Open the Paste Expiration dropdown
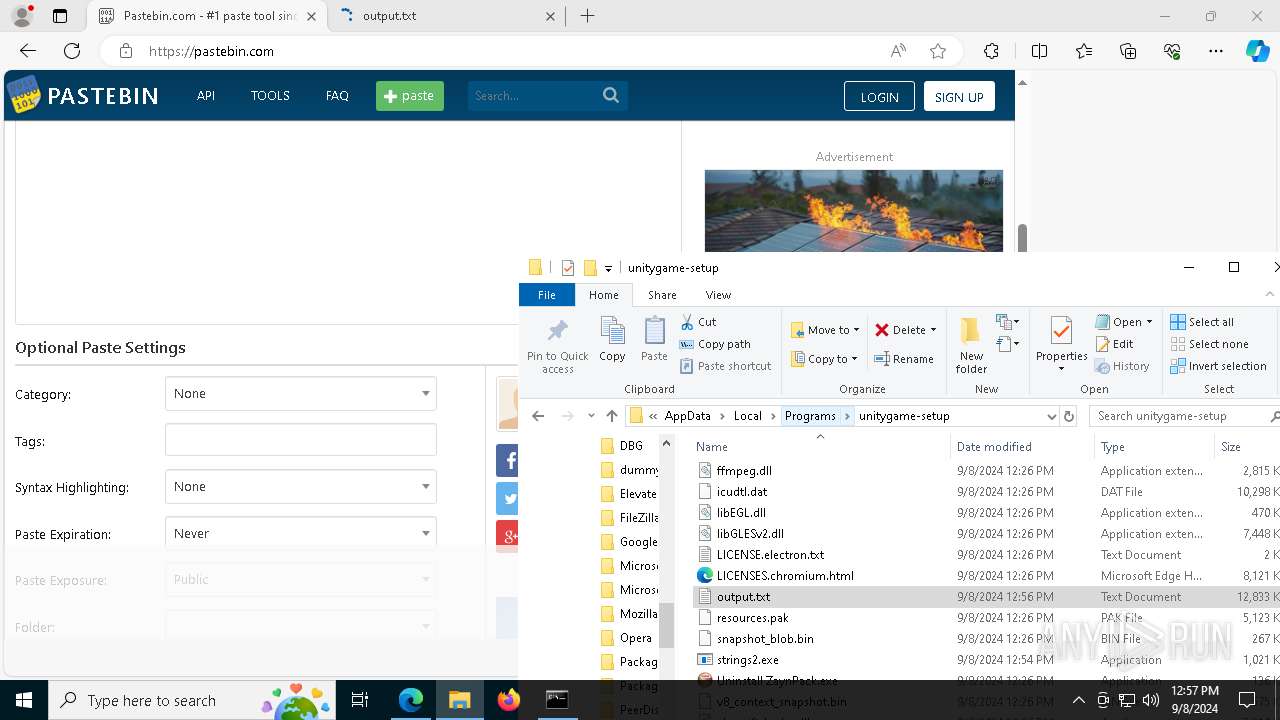 click(x=301, y=533)
